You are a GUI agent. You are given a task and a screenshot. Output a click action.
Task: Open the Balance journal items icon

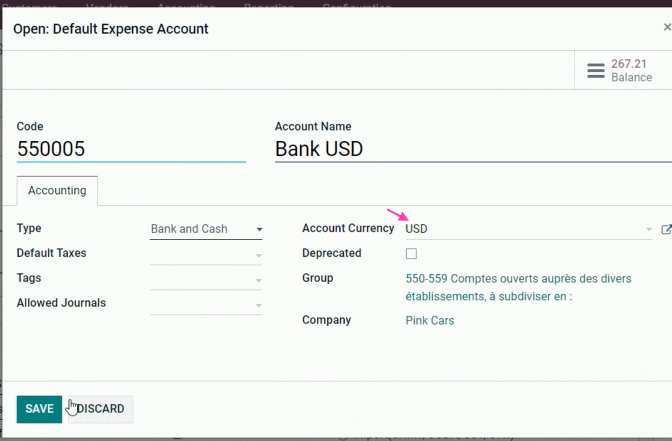coord(596,71)
